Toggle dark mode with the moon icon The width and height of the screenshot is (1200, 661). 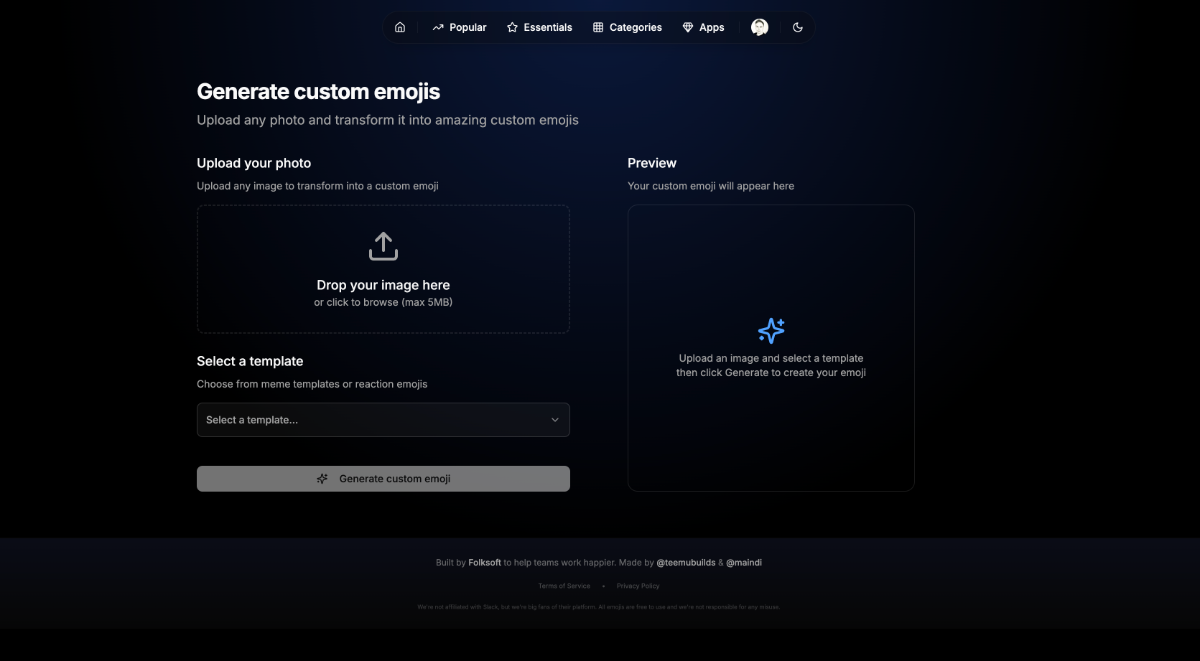point(798,28)
